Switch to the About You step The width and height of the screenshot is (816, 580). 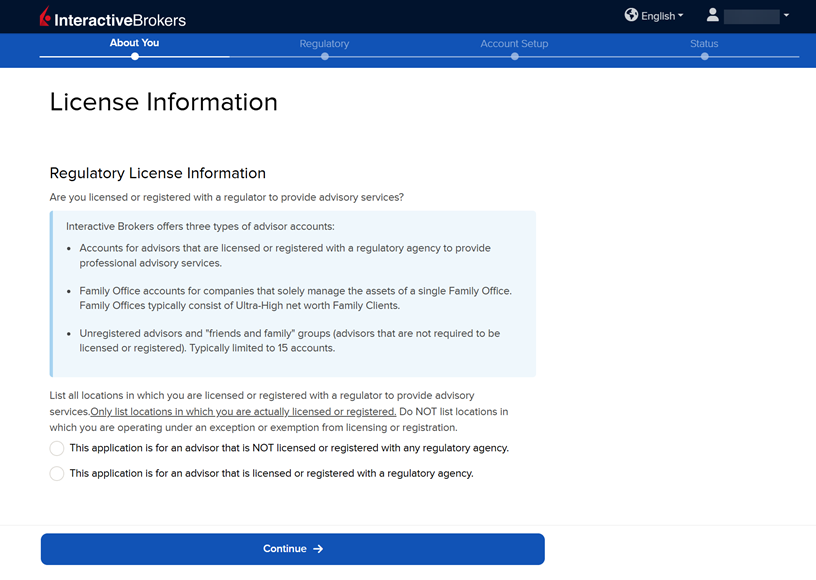click(x=134, y=43)
